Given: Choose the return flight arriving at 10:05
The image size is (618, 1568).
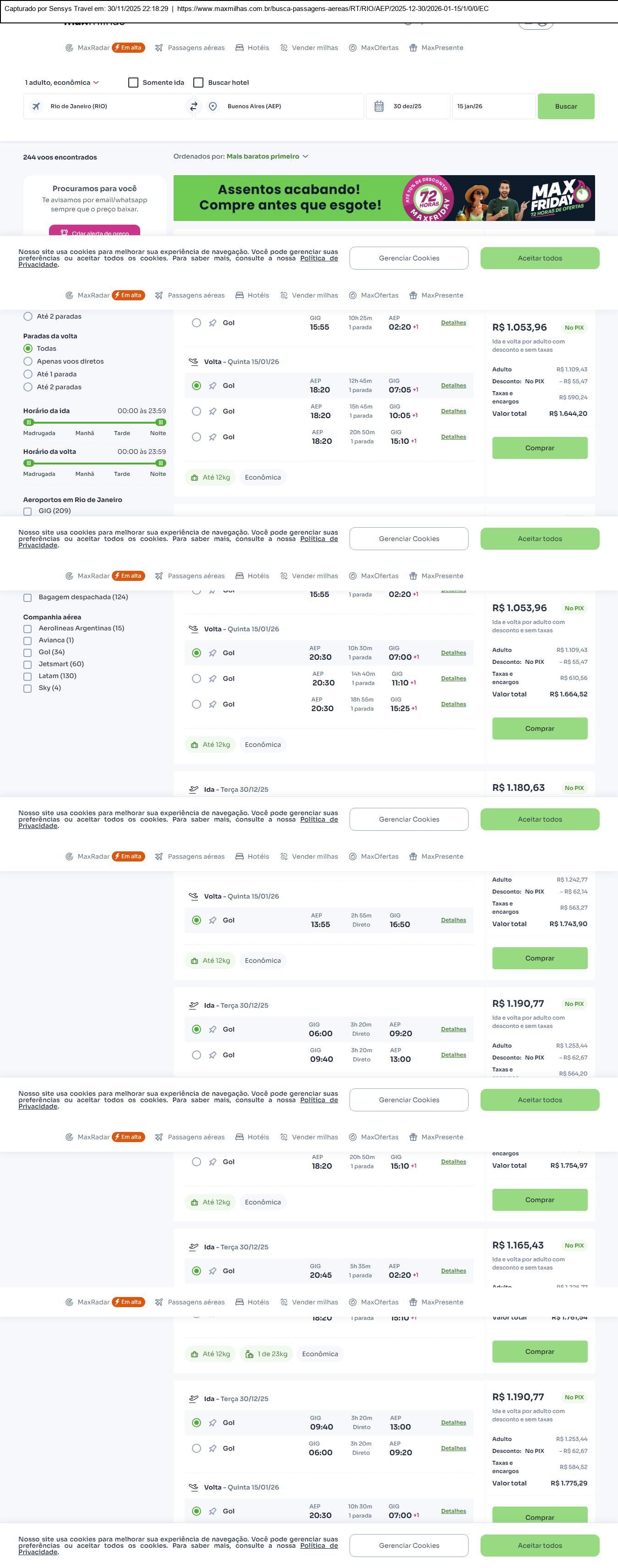Looking at the screenshot, I should pos(197,411).
